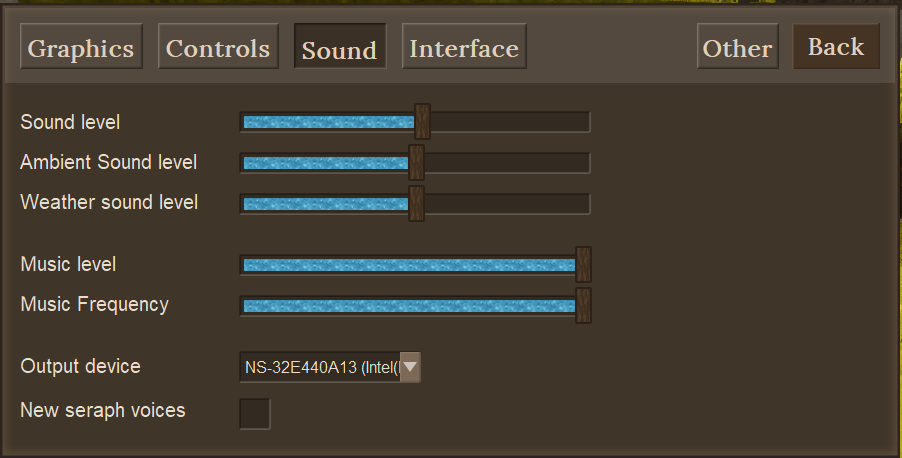902x458 pixels.
Task: Click the Music level slider handle
Action: point(583,264)
